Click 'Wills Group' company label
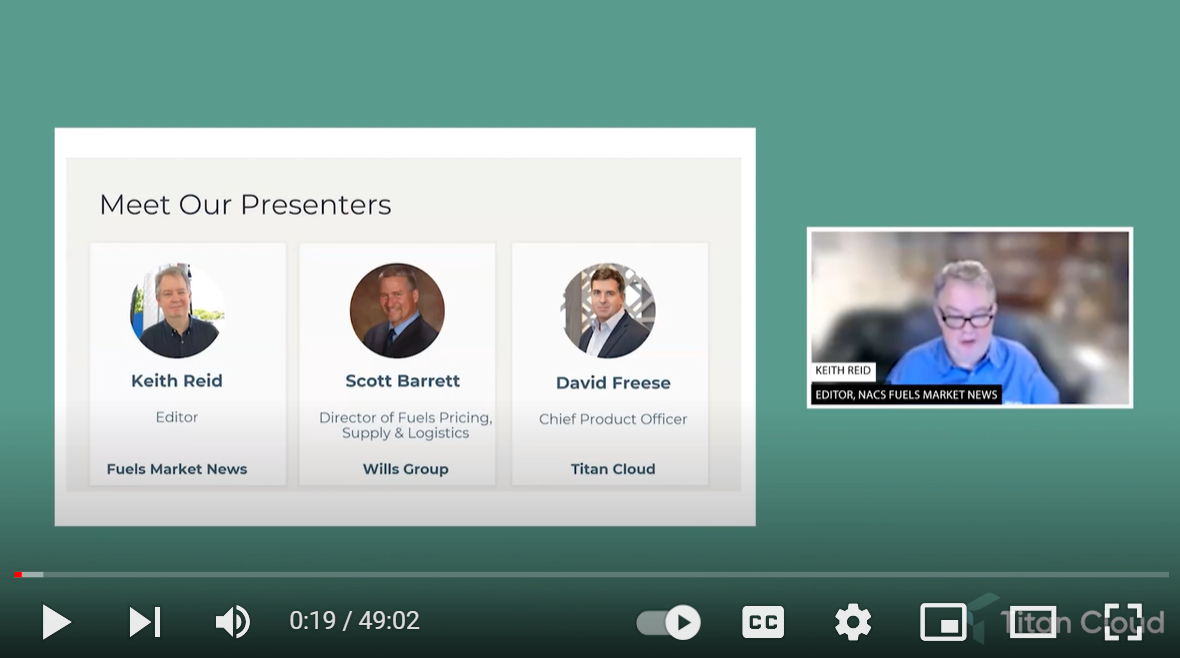Image resolution: width=1180 pixels, height=658 pixels. (x=406, y=469)
